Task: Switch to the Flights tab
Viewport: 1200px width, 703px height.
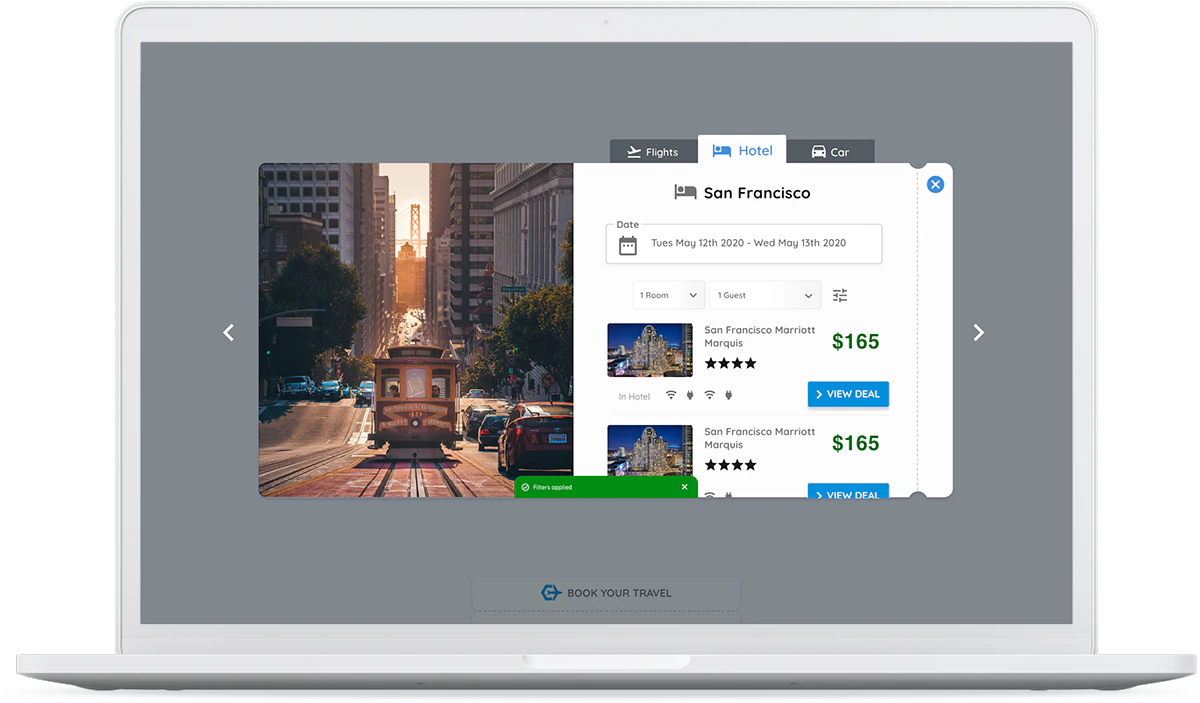Action: point(653,152)
